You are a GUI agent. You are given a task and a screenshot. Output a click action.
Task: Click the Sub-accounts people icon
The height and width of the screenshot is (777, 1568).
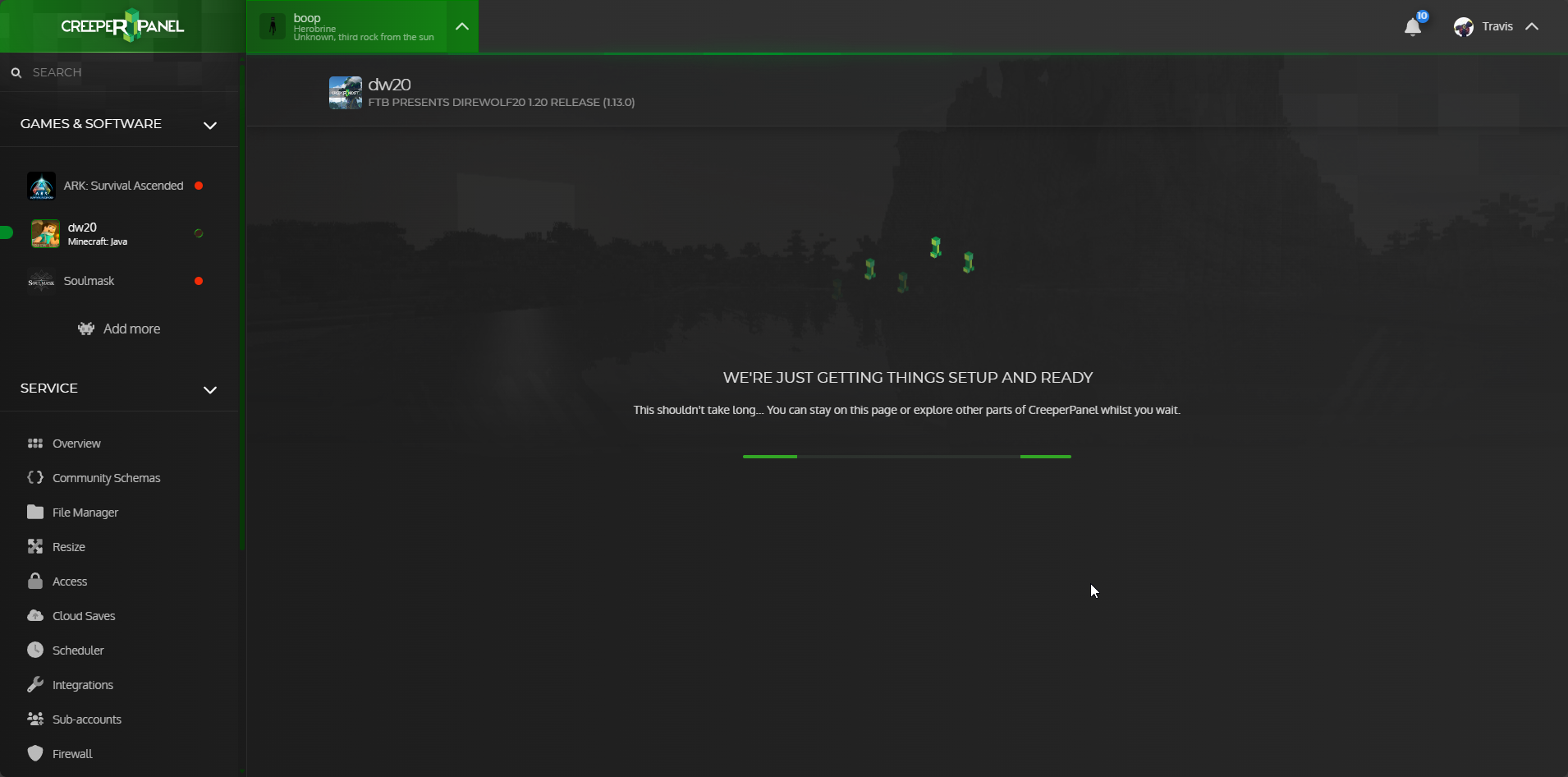point(35,719)
